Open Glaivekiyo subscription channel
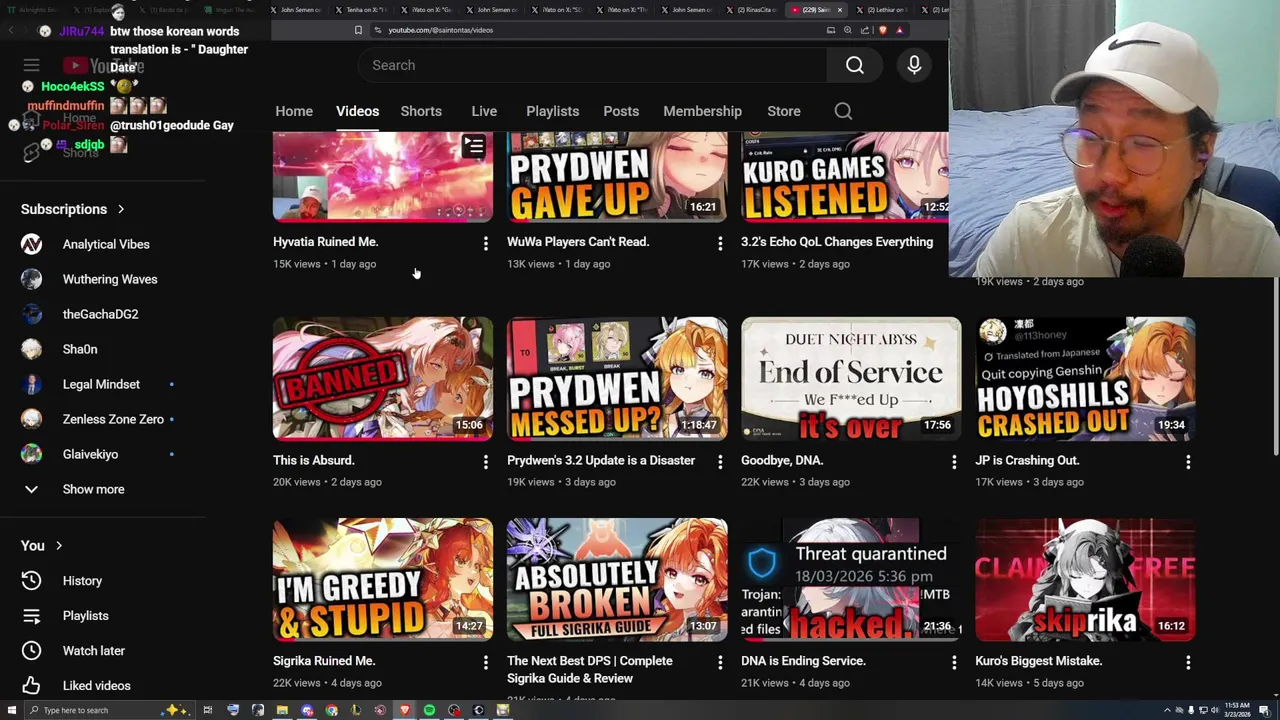This screenshot has width=1280, height=720. tap(90, 454)
